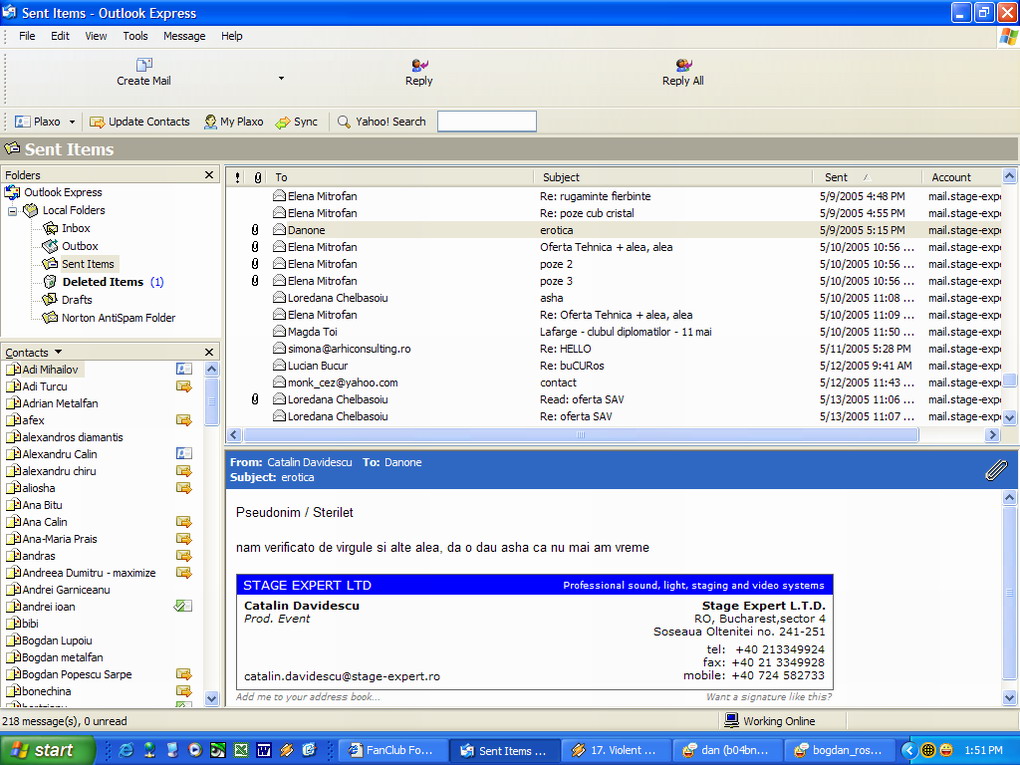Image resolution: width=1020 pixels, height=765 pixels.
Task: Select the message 'Re: poze cub cristal'
Action: pos(613,213)
